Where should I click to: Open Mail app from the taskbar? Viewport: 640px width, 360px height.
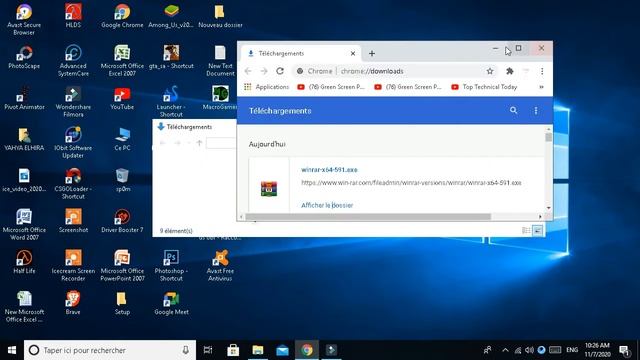[x=282, y=350]
